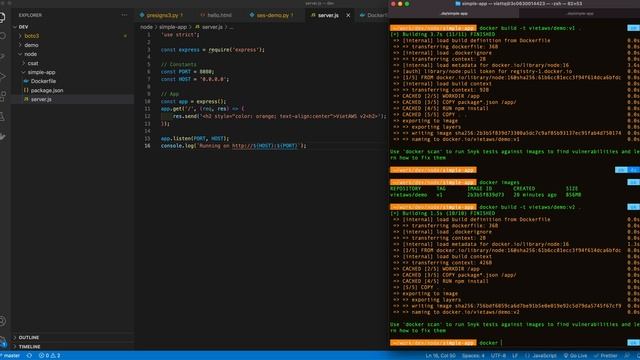Screen dimensions: 640x360
Task: Click the Python icon on the presigns3.py tab
Action: pos(142,15)
